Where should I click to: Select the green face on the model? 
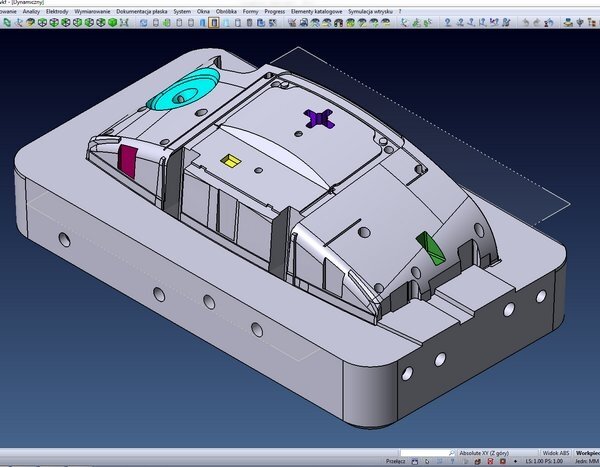pyautogui.click(x=430, y=248)
